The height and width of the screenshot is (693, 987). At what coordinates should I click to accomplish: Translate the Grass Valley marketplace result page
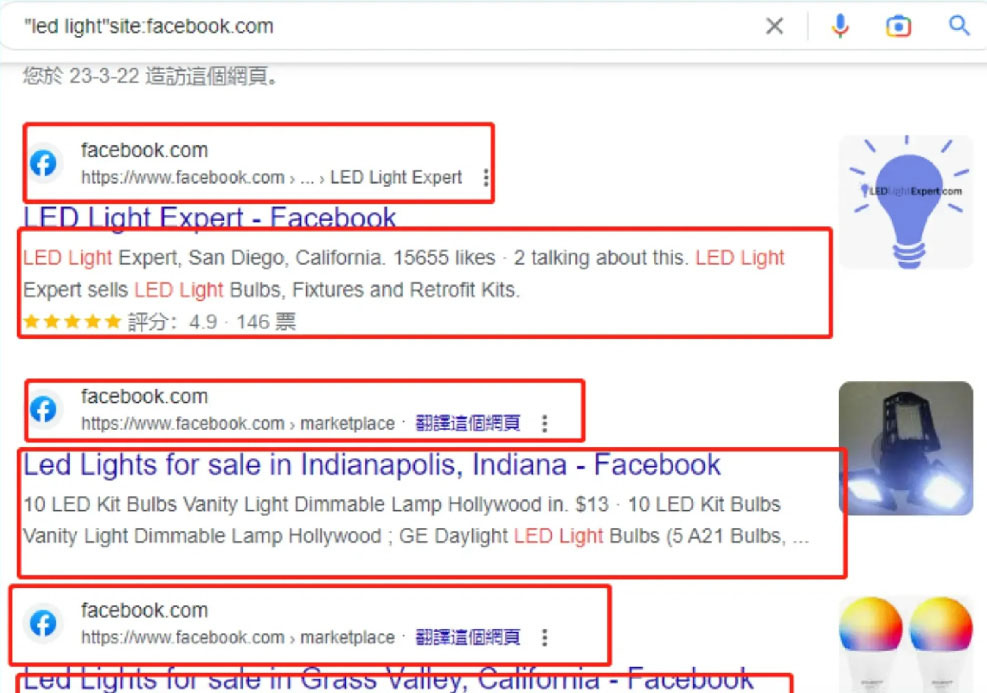click(468, 637)
